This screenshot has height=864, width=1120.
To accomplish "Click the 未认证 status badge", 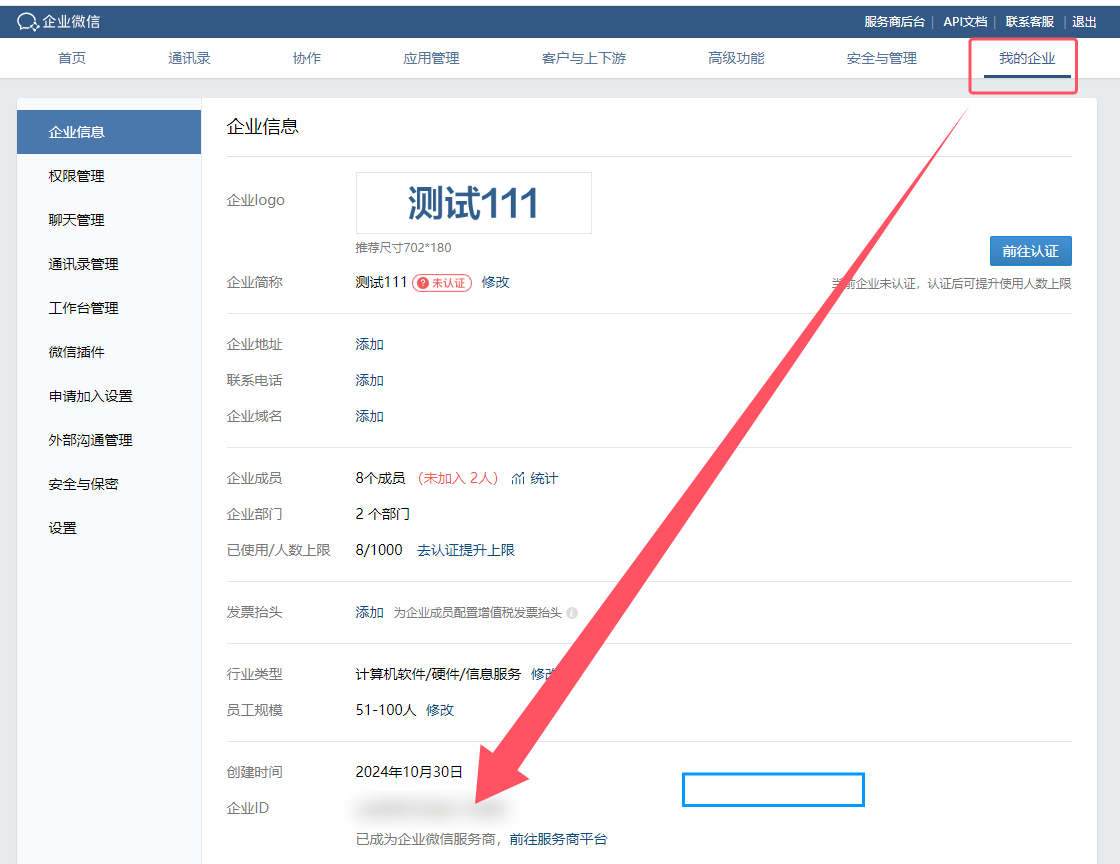I will tap(442, 283).
